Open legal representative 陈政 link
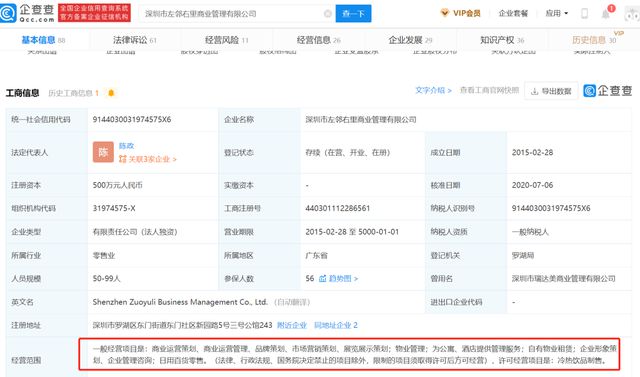The image size is (640, 377). point(126,146)
